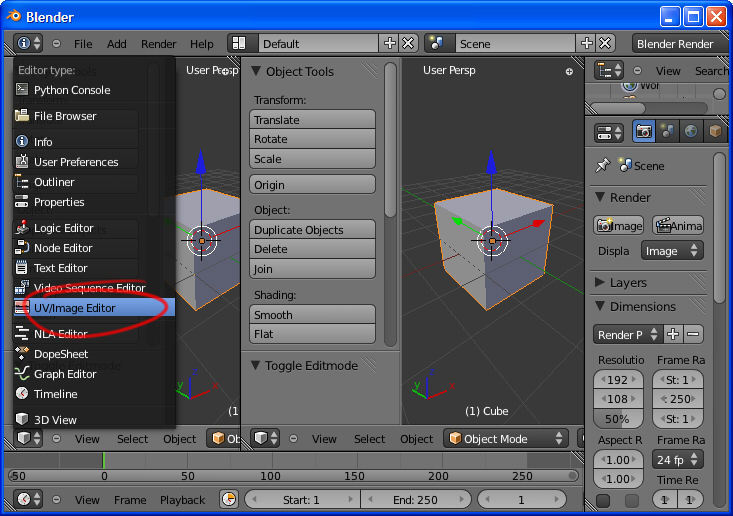Expand the Layers panel
Viewport: 733px width, 516px height.
pyautogui.click(x=628, y=283)
